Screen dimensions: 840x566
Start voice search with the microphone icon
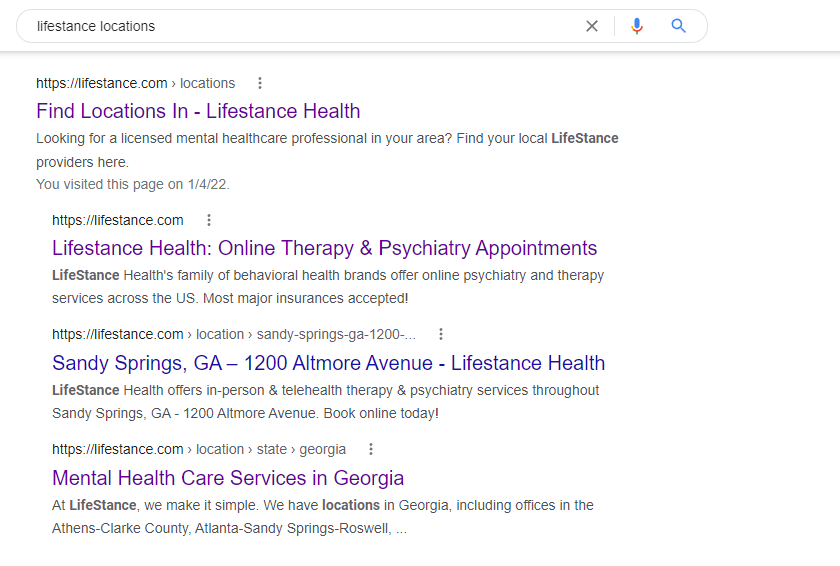point(637,26)
